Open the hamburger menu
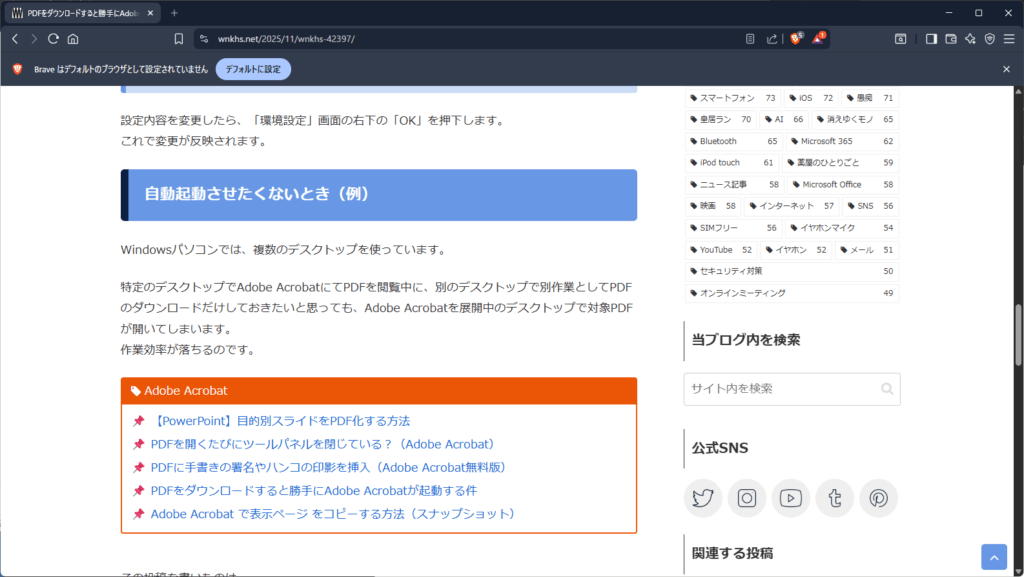Screen dimensions: 1024x577 point(1009,39)
